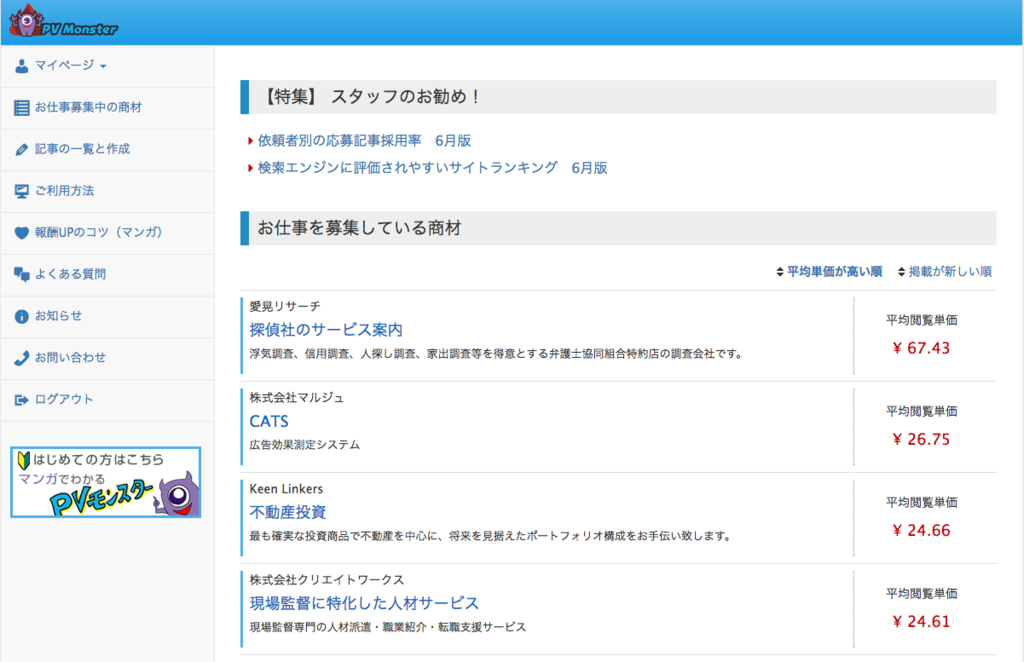Image resolution: width=1024 pixels, height=662 pixels.
Task: Click company name 愛晃リサーチ
Action: point(285,306)
